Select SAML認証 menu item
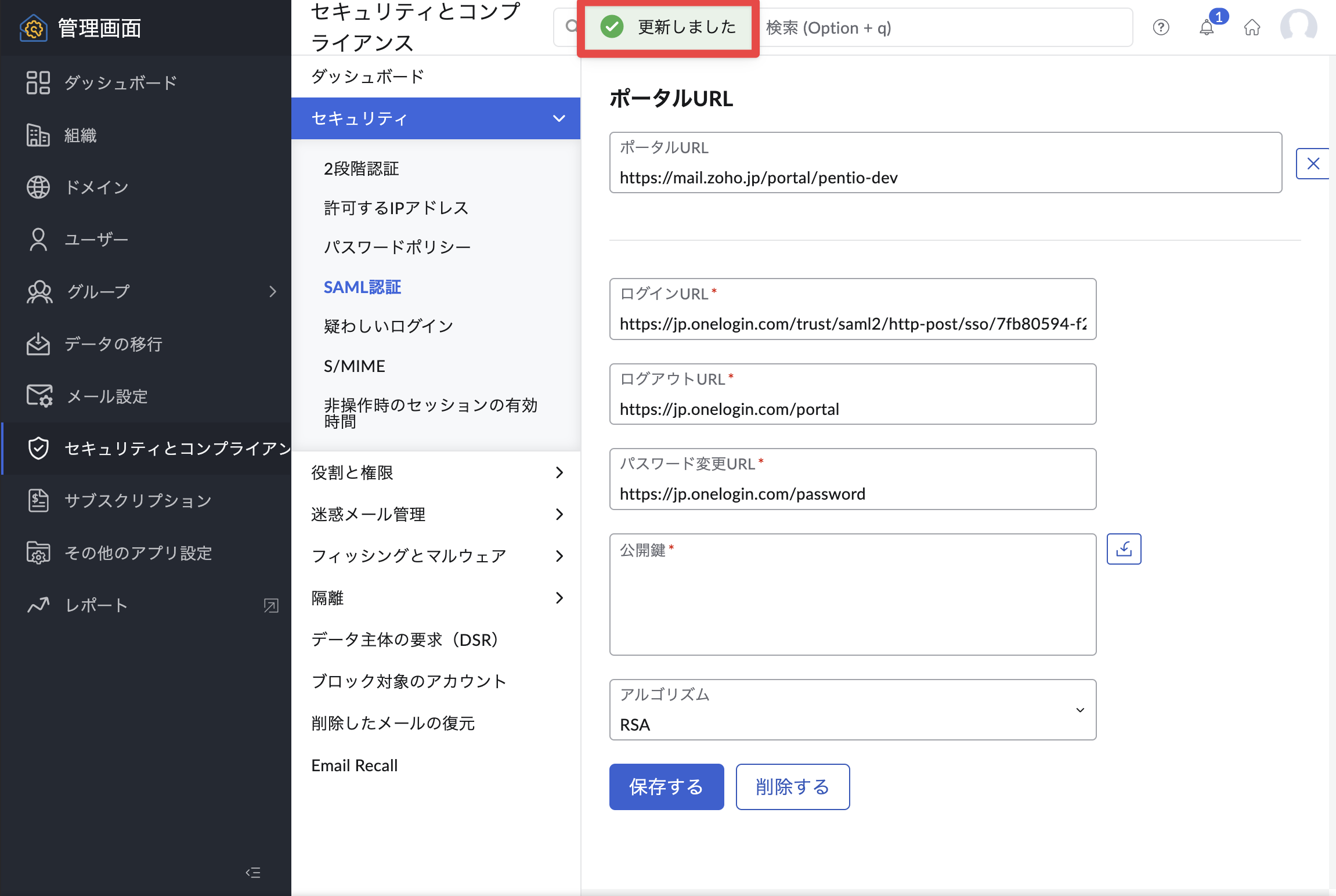1336x896 pixels. (x=362, y=287)
